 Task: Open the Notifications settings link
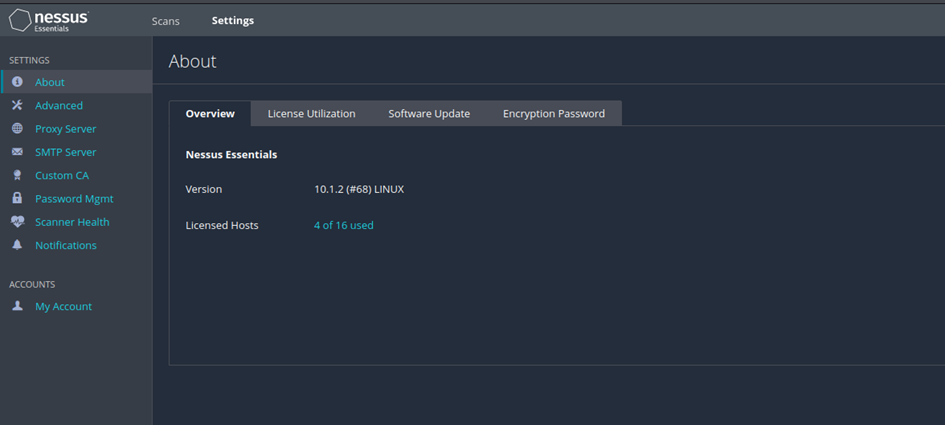(x=66, y=245)
